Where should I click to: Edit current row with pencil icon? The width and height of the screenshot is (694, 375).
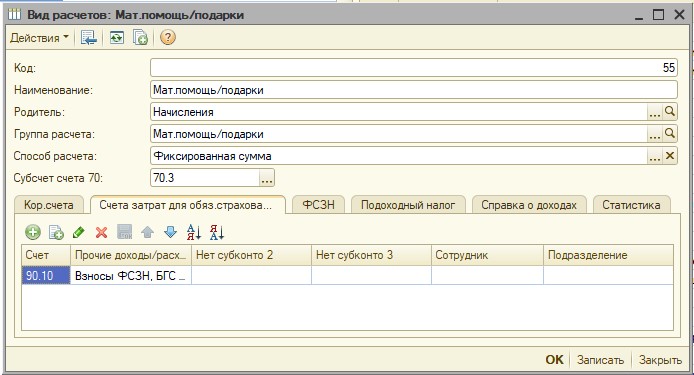[79, 232]
